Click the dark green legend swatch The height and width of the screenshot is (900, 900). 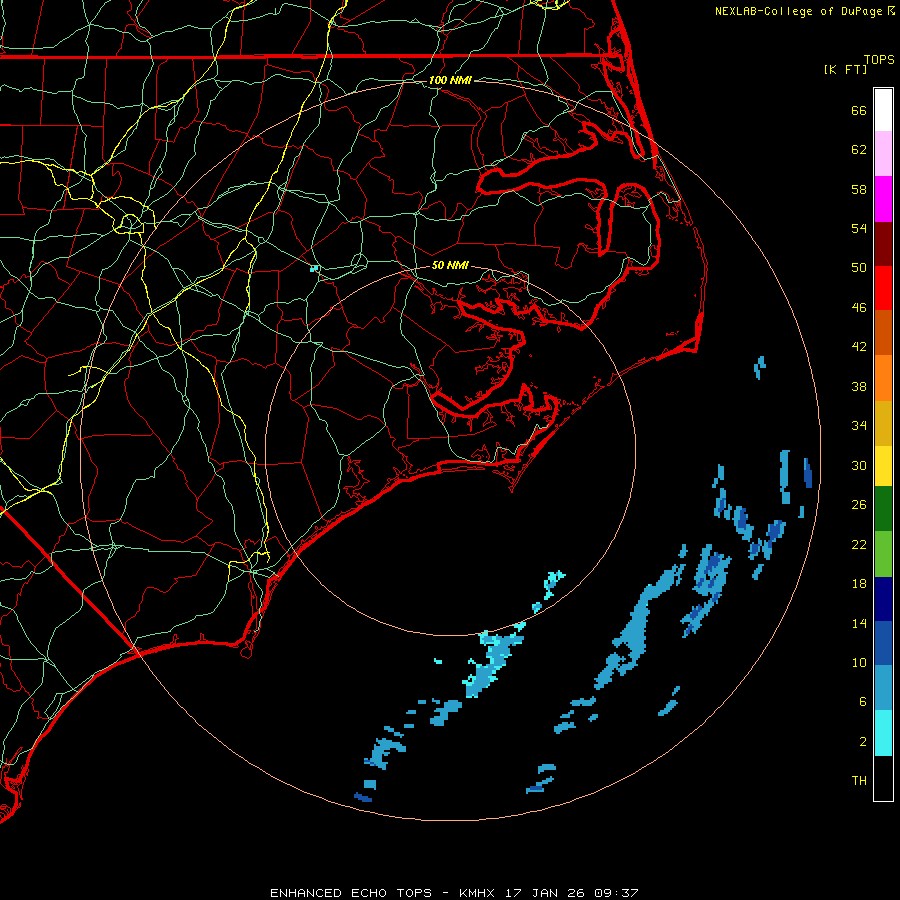click(x=883, y=509)
